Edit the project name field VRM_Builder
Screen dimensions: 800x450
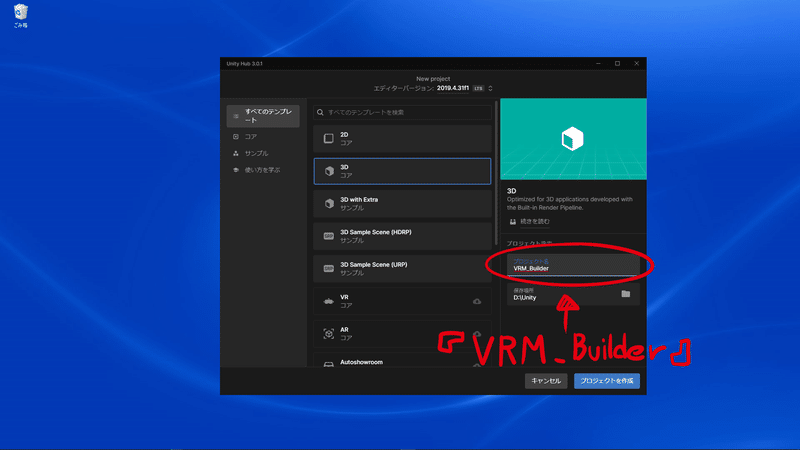[x=573, y=265]
